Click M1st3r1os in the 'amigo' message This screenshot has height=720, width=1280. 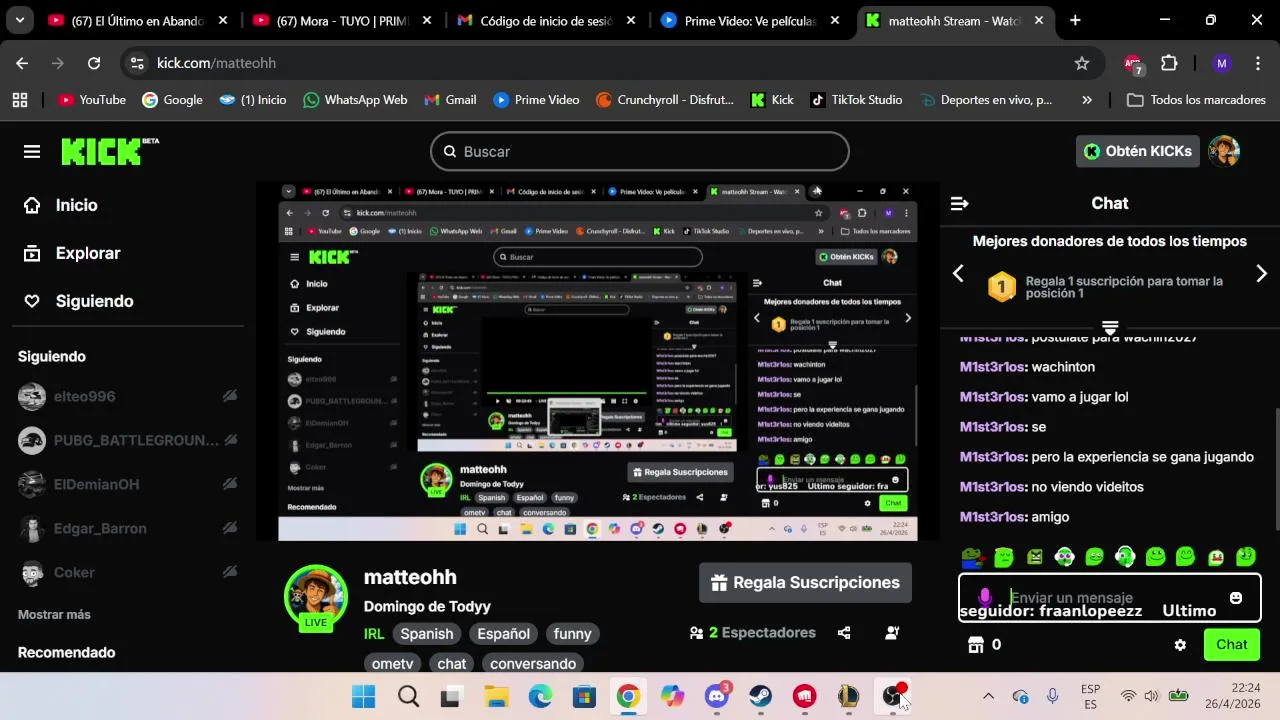[x=993, y=517]
